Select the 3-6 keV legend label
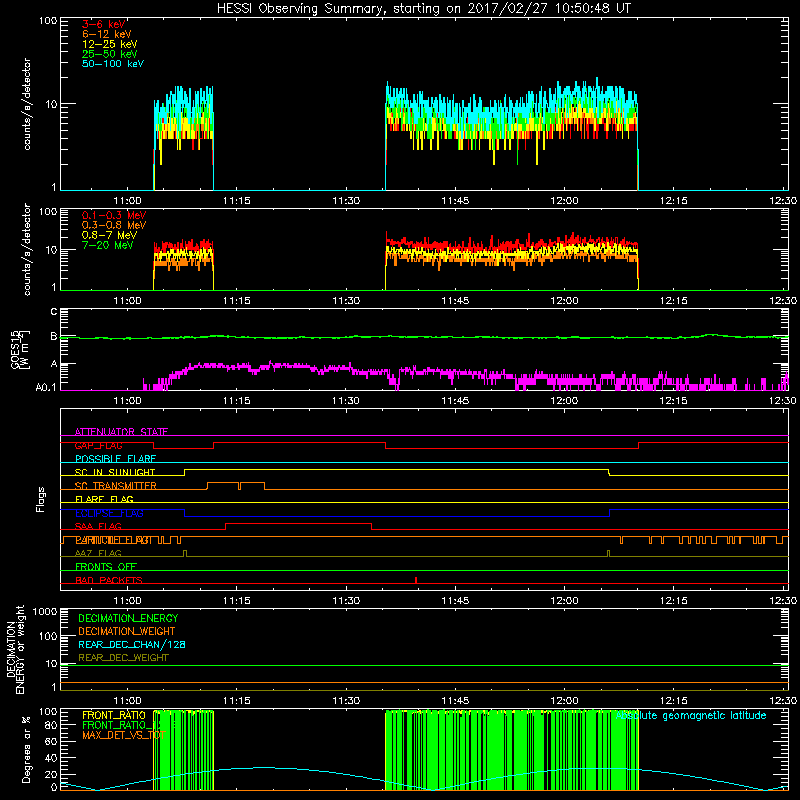The height and width of the screenshot is (800, 800). click(103, 24)
